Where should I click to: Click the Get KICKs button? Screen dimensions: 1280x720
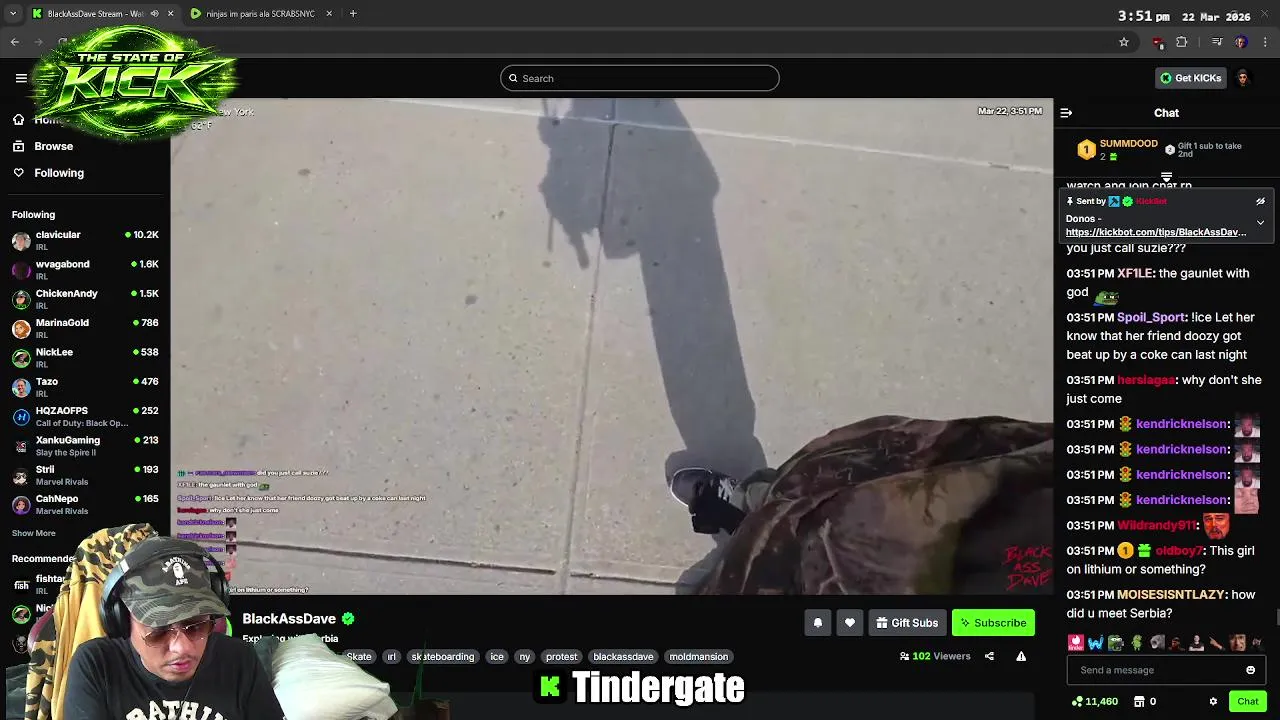tap(1190, 78)
